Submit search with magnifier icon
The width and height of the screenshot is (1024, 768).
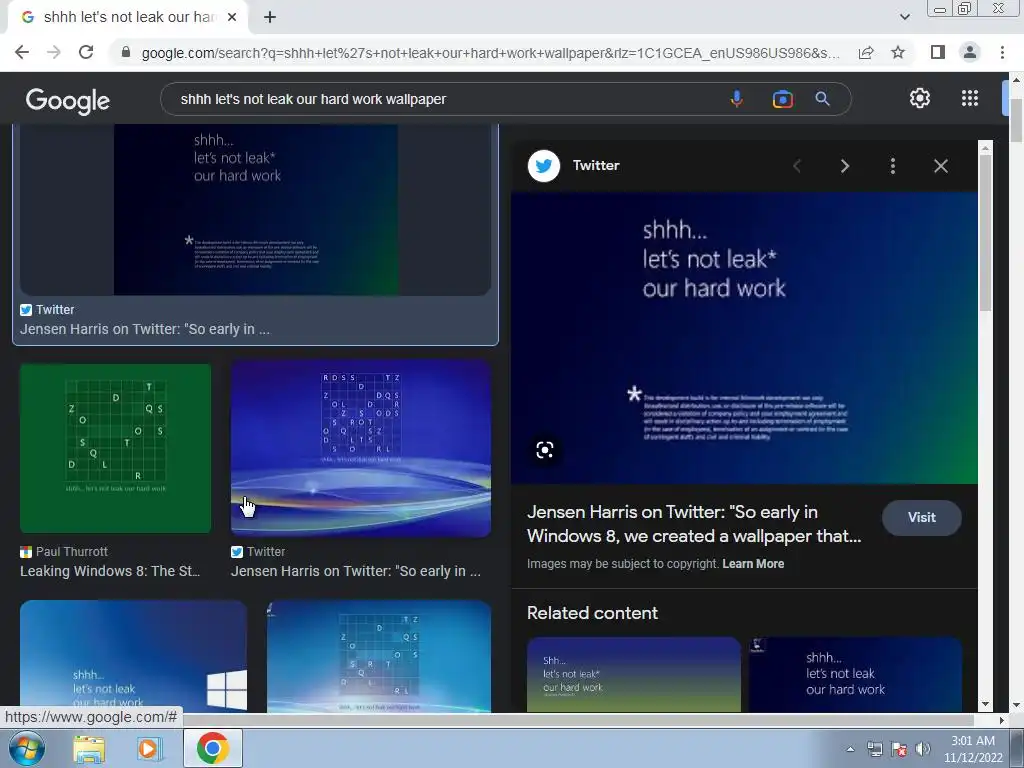tap(822, 99)
